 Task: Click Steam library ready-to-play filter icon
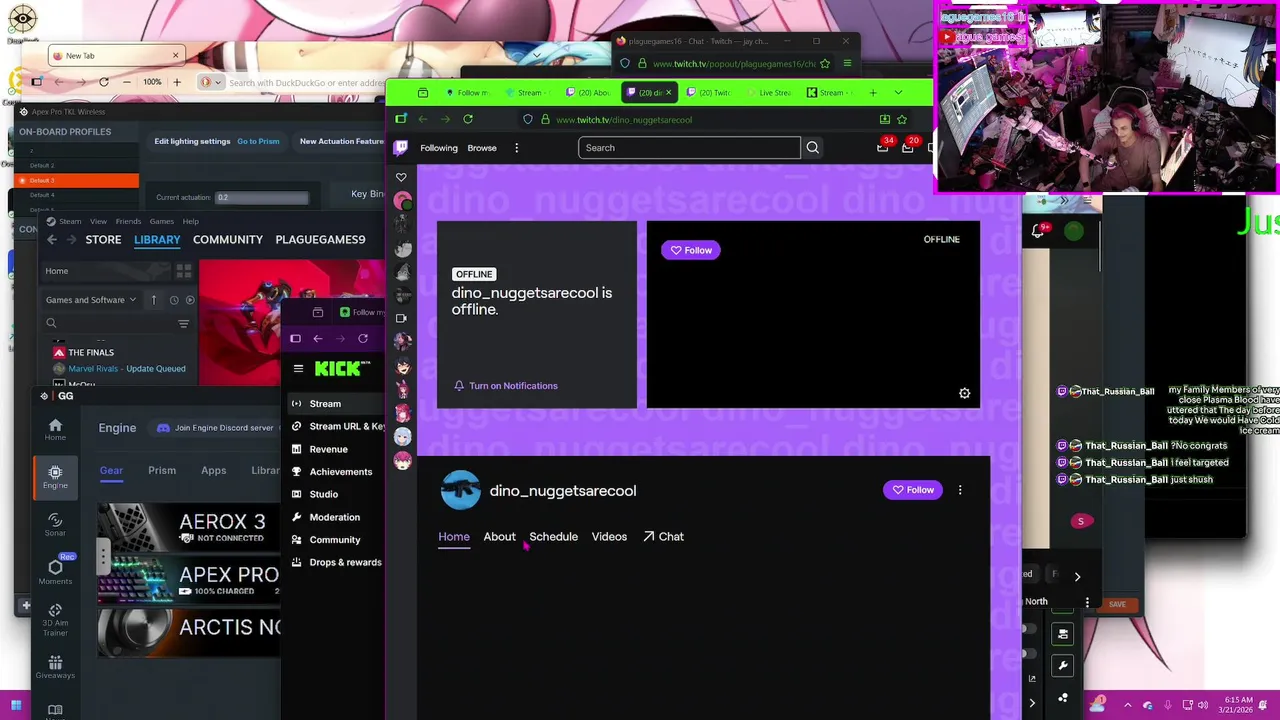pos(190,300)
